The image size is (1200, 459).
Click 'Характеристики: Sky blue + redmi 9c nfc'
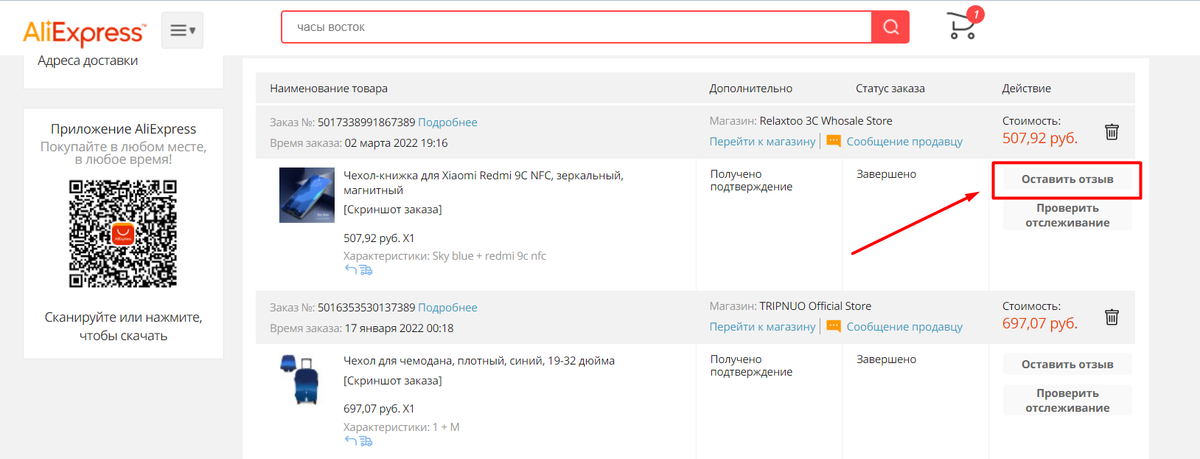pyautogui.click(x=445, y=256)
